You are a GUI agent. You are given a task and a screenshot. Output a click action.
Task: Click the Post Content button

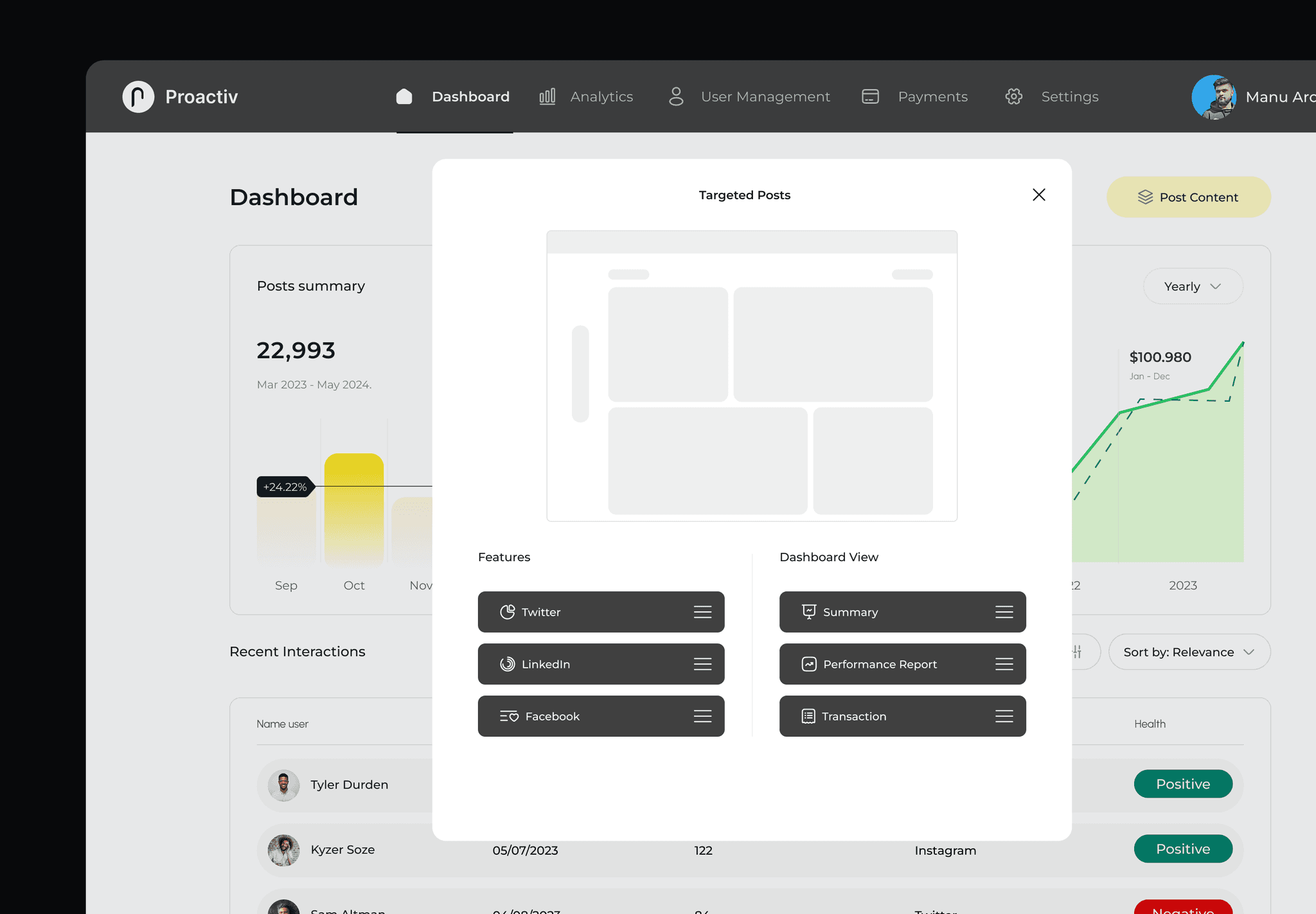(1188, 197)
